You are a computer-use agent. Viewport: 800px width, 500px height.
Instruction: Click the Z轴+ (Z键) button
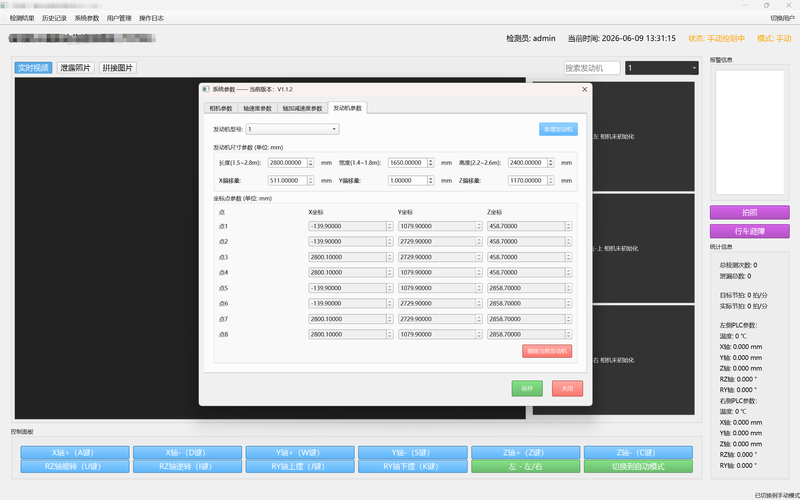pos(526,453)
